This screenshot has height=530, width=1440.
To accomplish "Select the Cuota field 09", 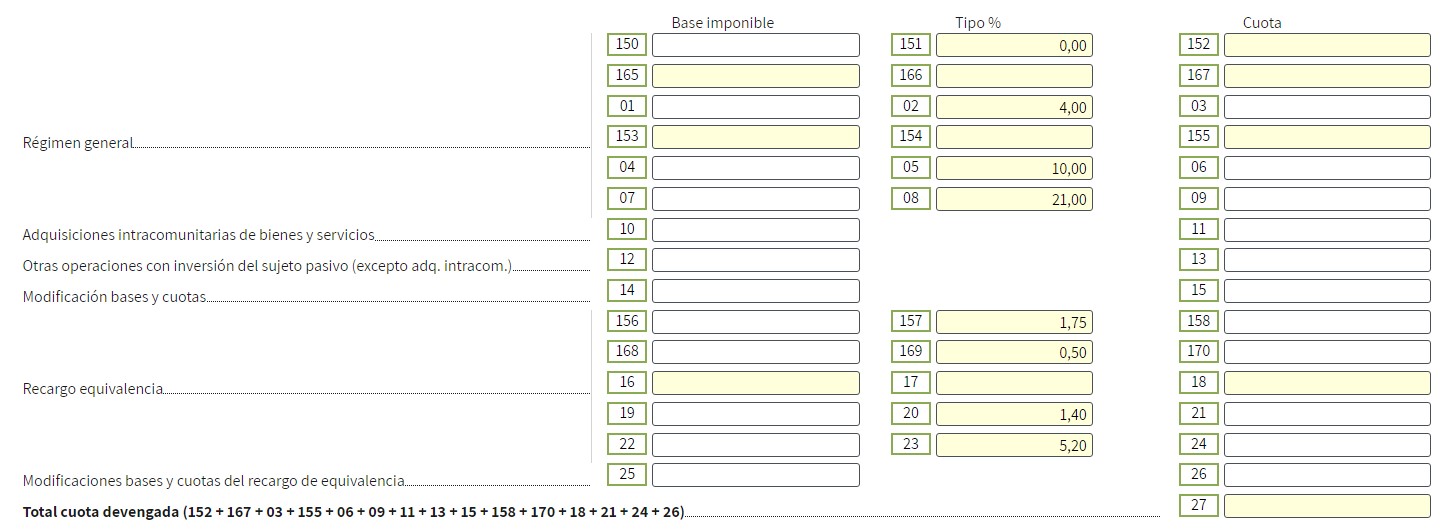I will coord(1327,199).
